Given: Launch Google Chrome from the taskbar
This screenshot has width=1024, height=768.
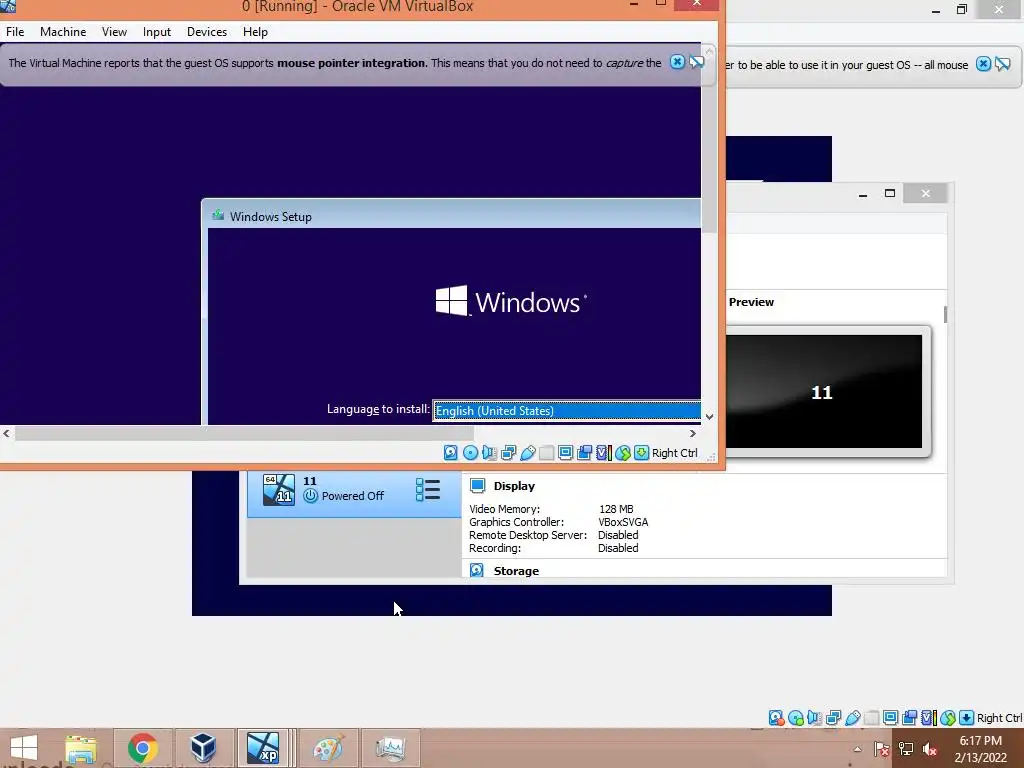Looking at the screenshot, I should coord(143,748).
